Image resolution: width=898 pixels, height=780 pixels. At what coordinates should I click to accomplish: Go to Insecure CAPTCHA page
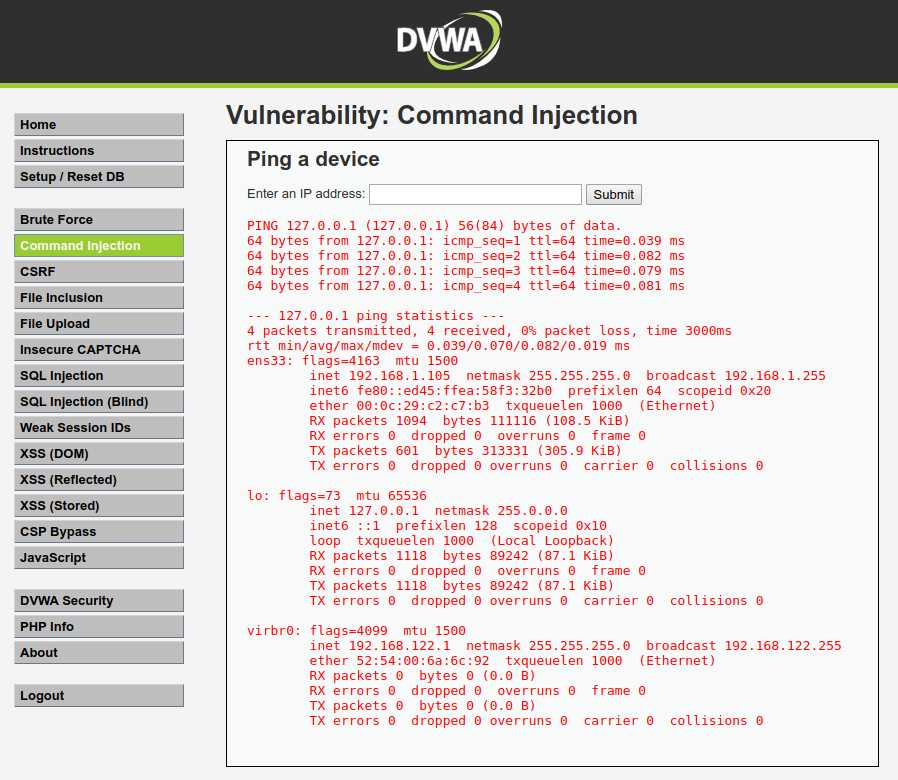click(x=99, y=349)
